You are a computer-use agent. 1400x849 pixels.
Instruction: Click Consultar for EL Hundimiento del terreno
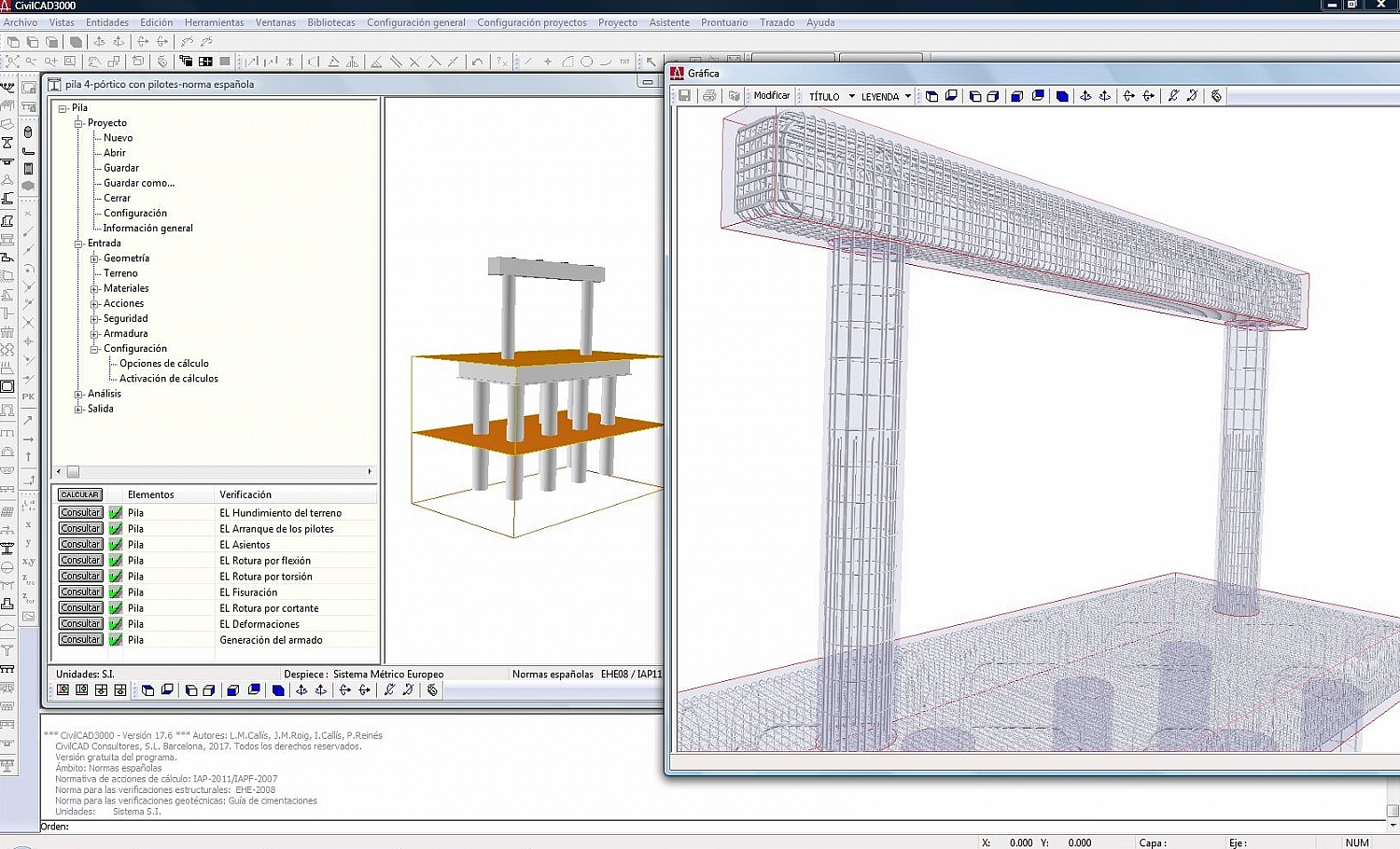pyautogui.click(x=80, y=512)
